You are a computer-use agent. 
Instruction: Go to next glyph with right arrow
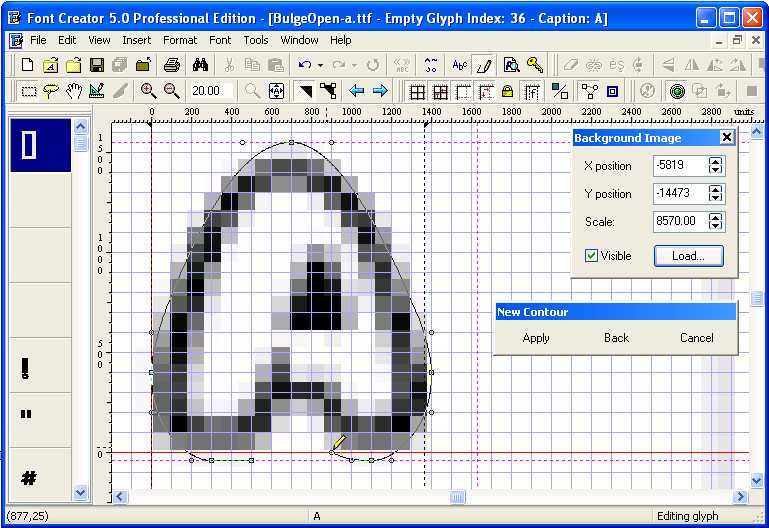point(380,91)
